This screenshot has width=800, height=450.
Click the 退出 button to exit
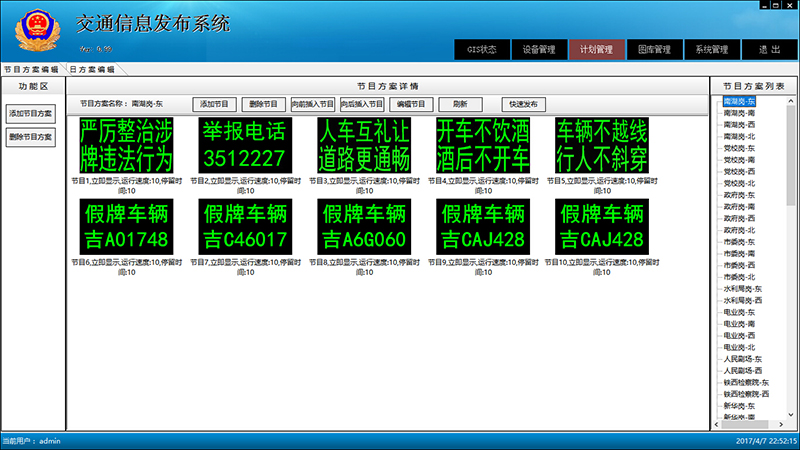769,49
